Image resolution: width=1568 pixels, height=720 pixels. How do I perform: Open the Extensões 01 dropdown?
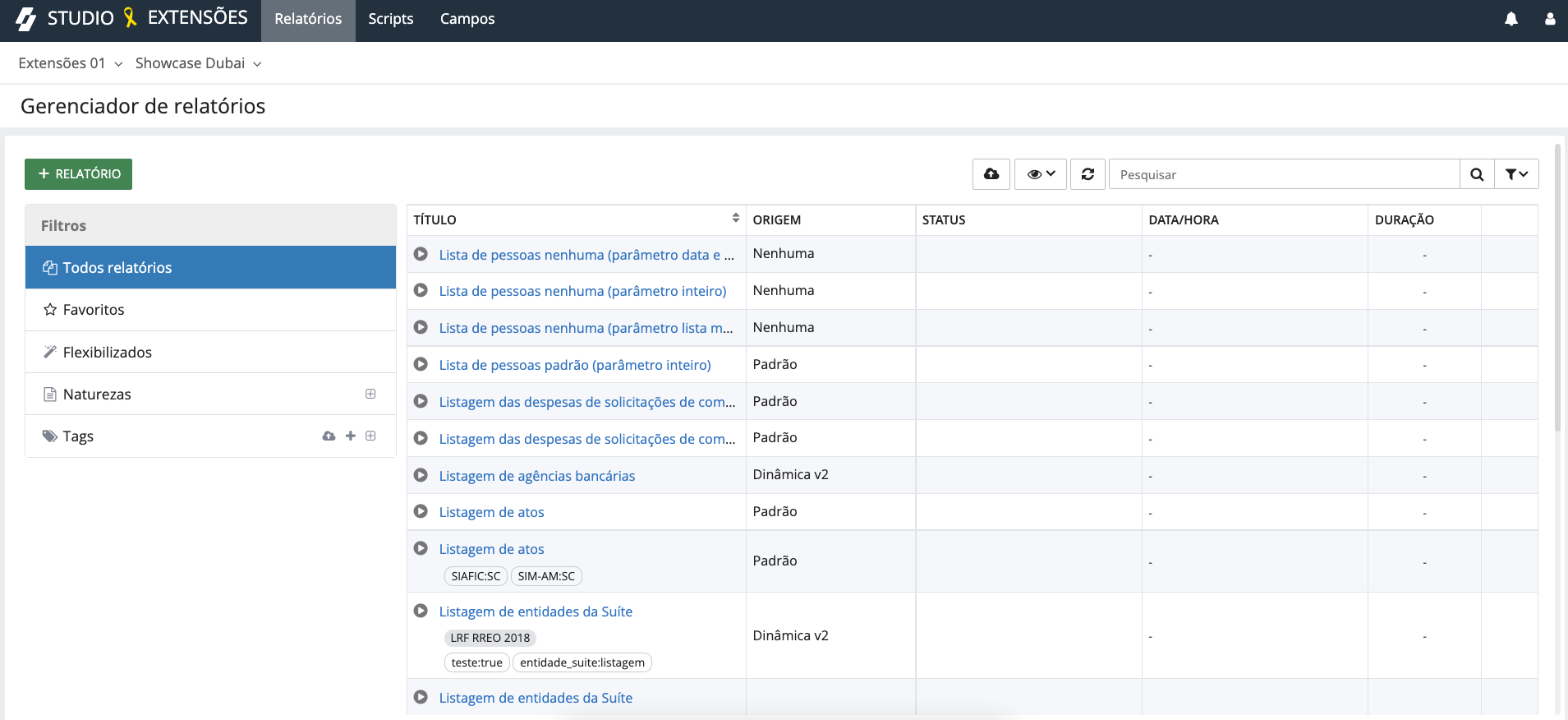(x=71, y=63)
